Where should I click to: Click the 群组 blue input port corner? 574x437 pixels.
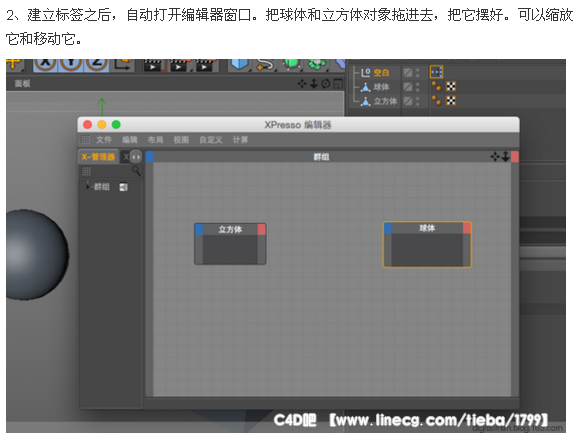point(149,157)
